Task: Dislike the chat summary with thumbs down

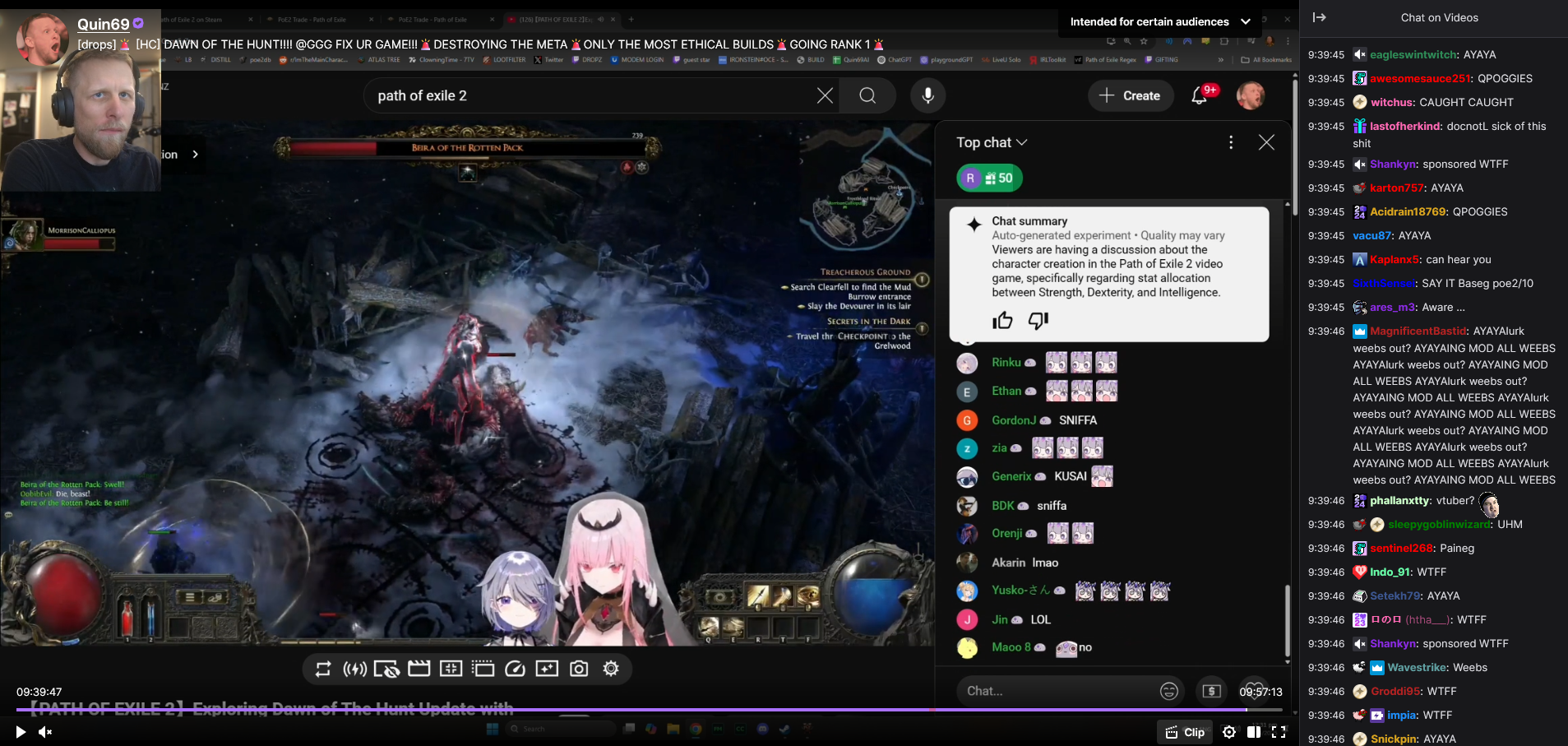Action: tap(1038, 321)
